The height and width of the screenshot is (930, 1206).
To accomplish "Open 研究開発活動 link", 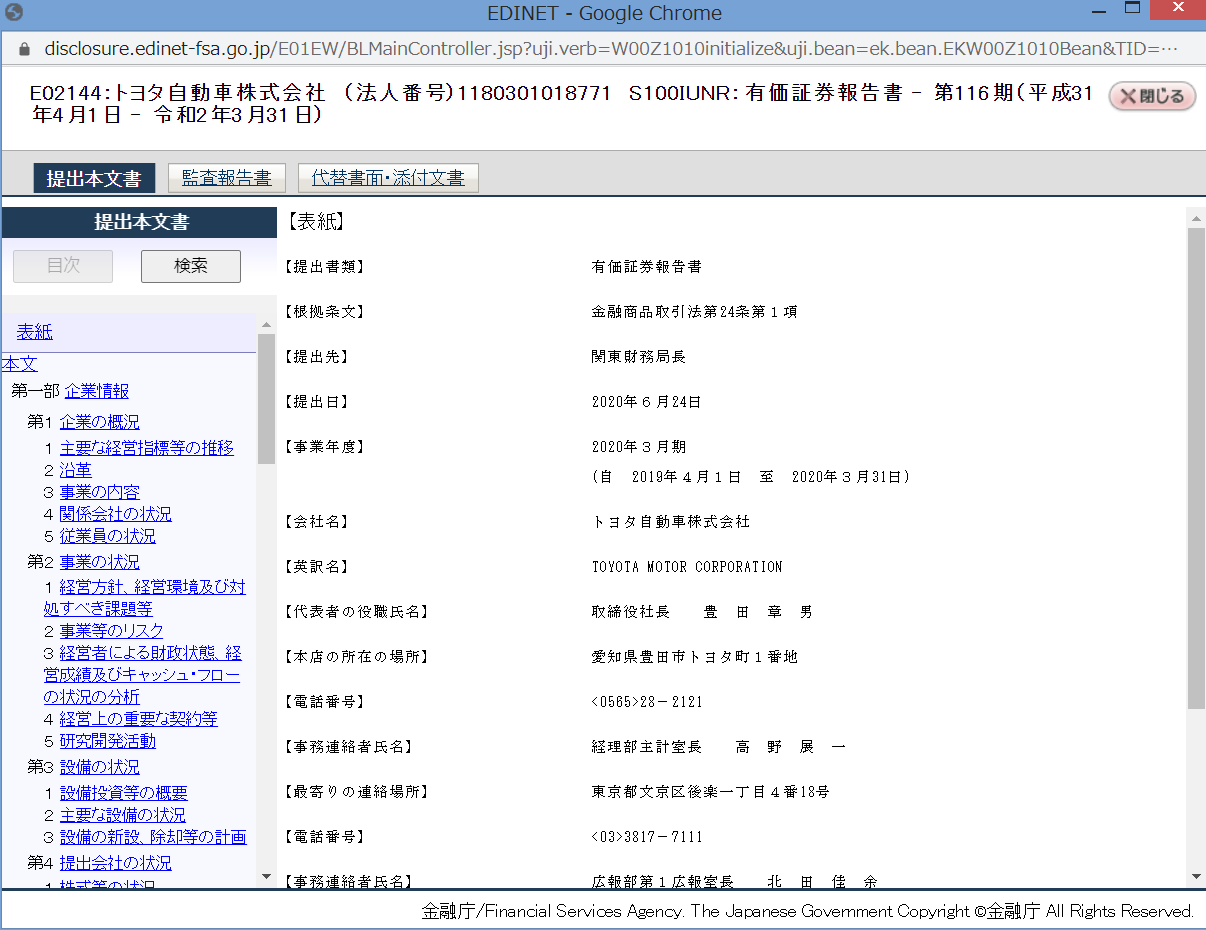I will pyautogui.click(x=108, y=741).
